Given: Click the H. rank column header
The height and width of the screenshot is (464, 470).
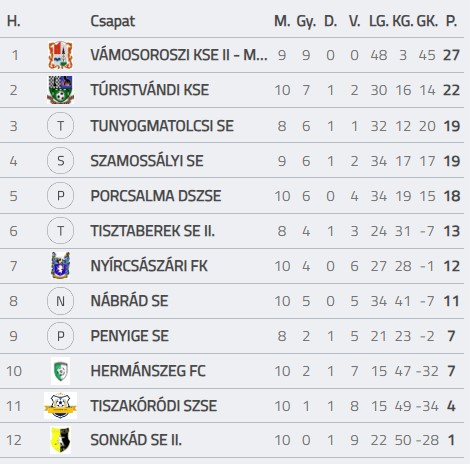Looking at the screenshot, I should click(14, 21).
